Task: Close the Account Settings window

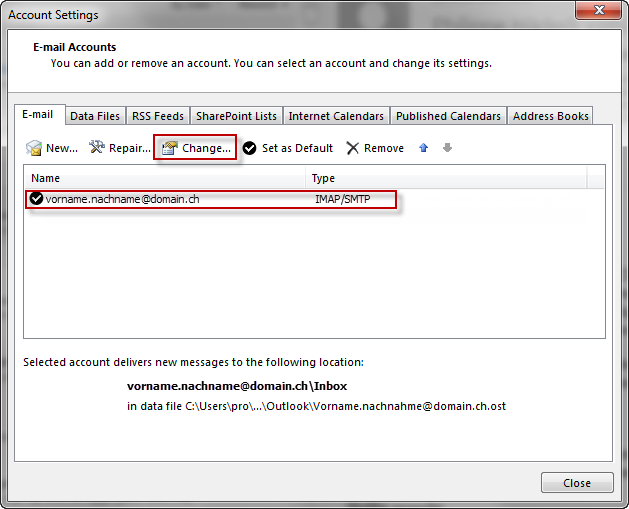Action: click(x=598, y=10)
